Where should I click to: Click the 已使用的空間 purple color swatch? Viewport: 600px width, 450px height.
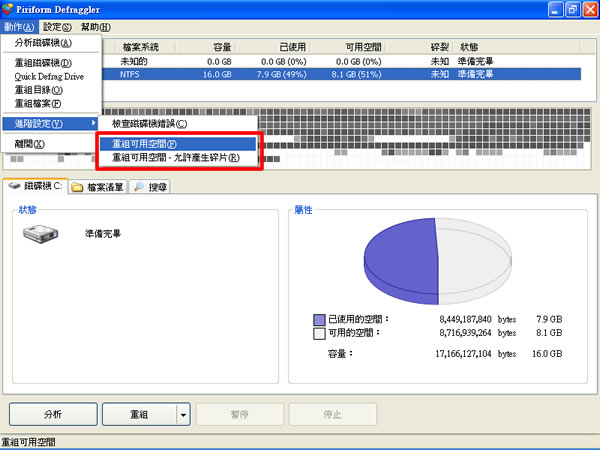click(x=319, y=320)
